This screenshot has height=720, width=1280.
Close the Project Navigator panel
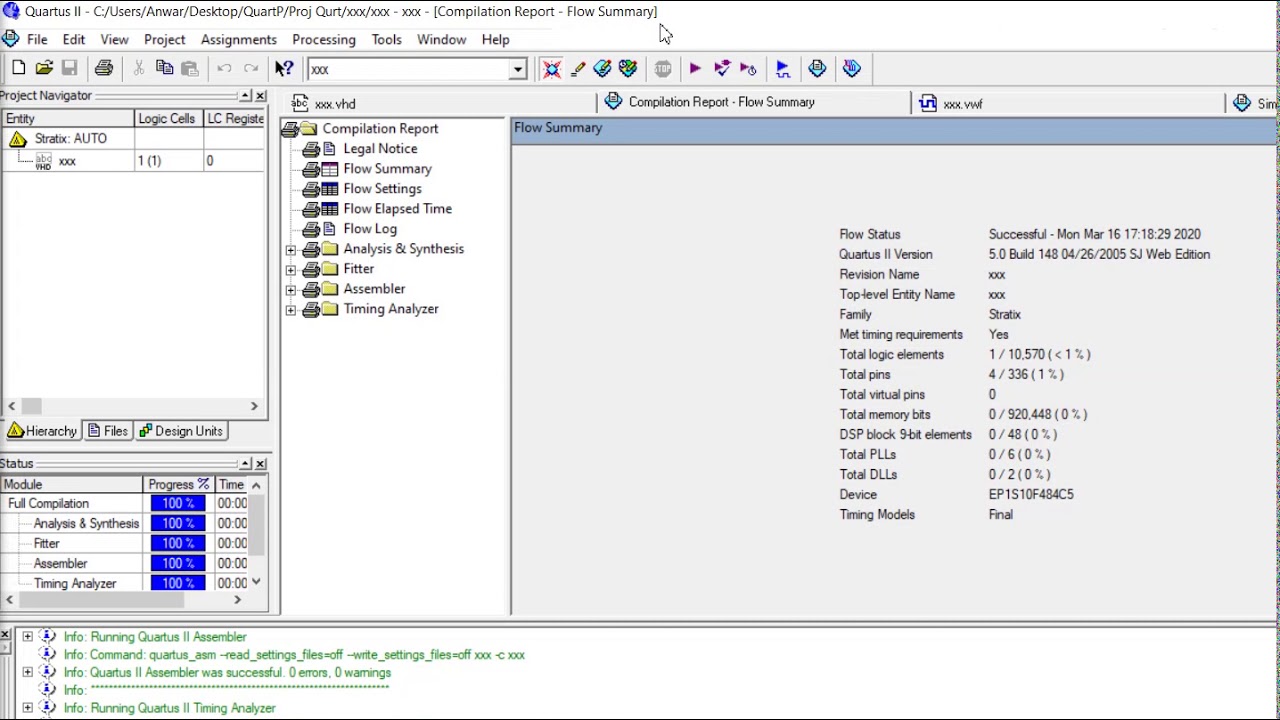click(x=261, y=96)
